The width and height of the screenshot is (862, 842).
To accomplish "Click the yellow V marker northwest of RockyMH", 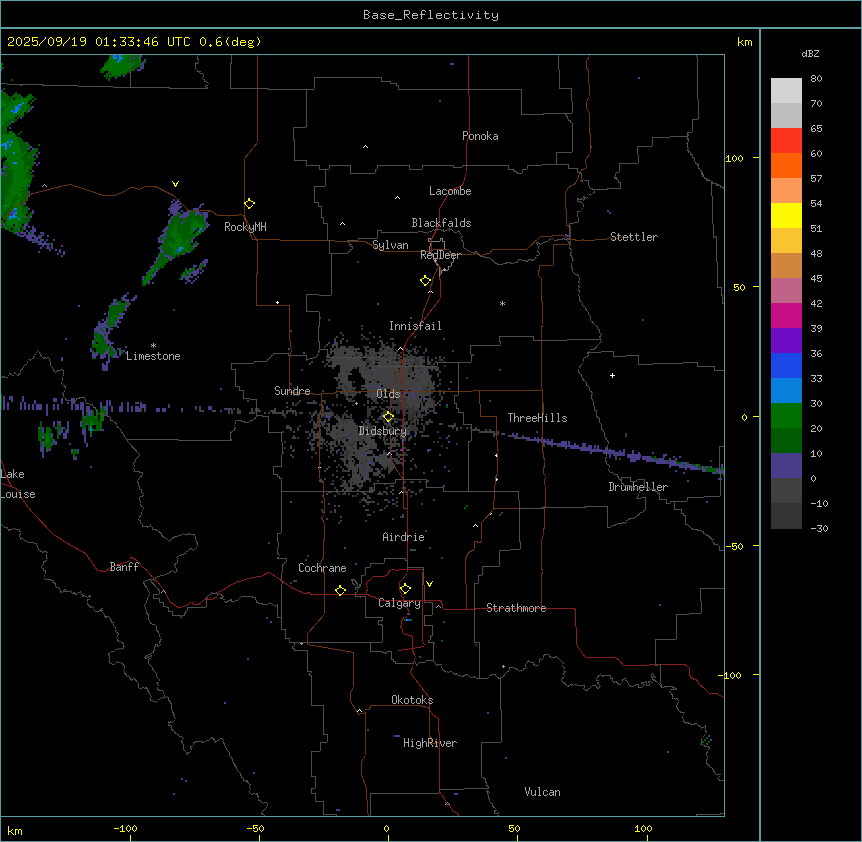I will point(176,184).
